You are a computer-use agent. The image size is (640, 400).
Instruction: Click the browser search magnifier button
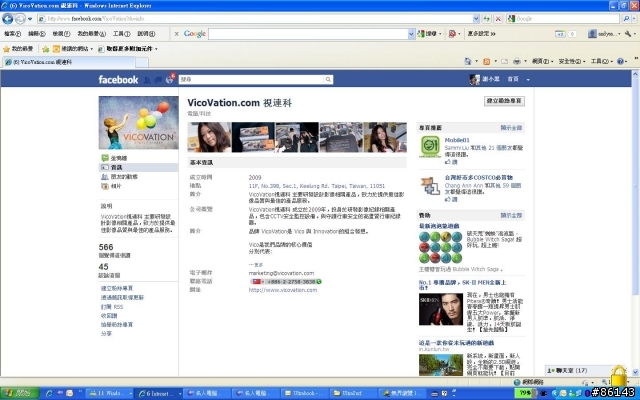tap(626, 18)
